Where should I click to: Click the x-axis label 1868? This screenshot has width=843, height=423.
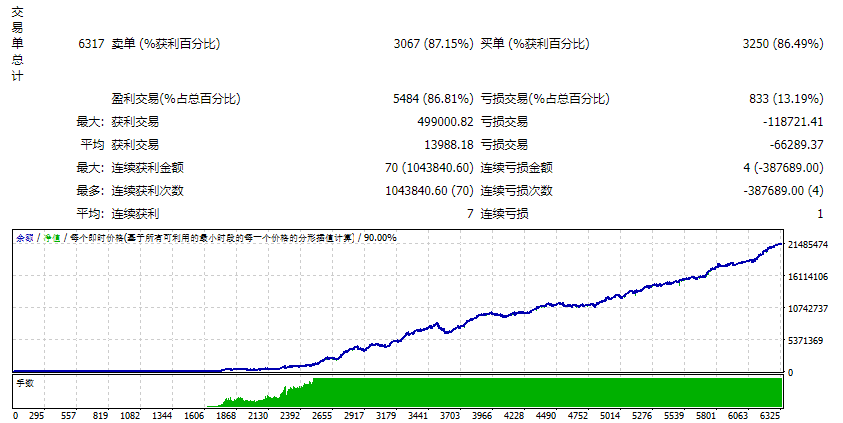tap(226, 415)
